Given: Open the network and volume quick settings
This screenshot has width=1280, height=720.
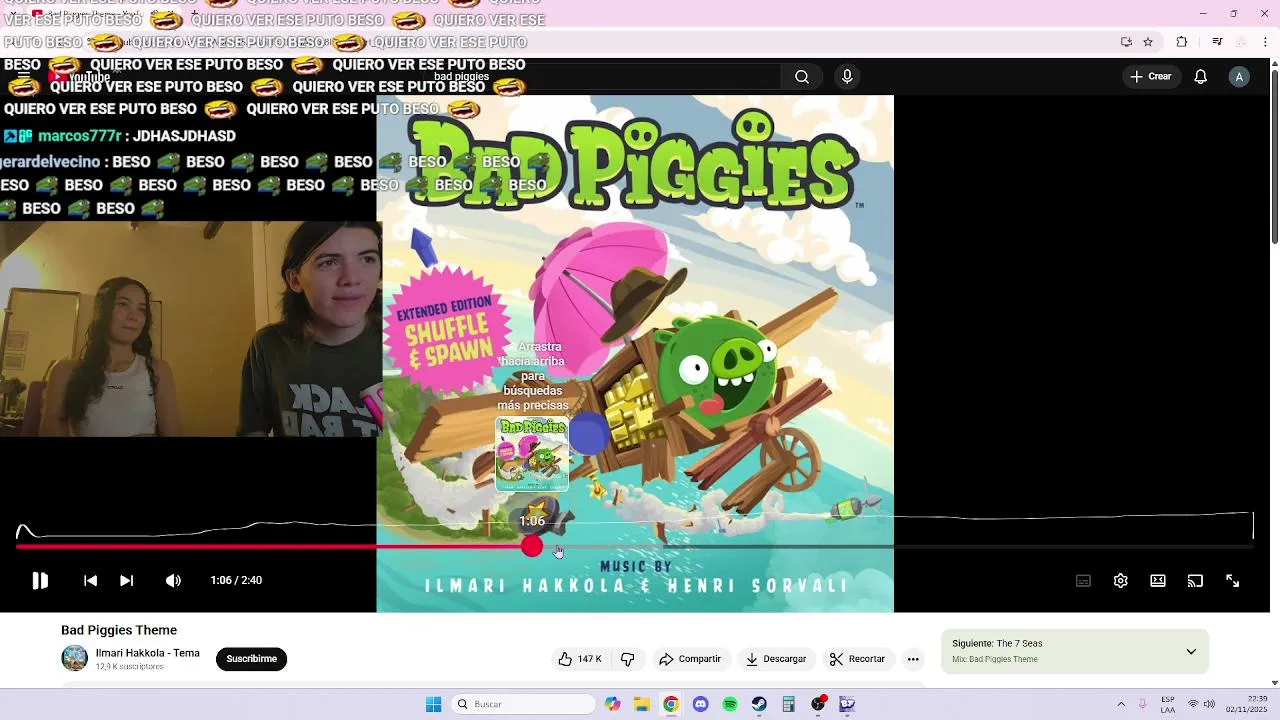Looking at the screenshot, I should pos(1201,704).
